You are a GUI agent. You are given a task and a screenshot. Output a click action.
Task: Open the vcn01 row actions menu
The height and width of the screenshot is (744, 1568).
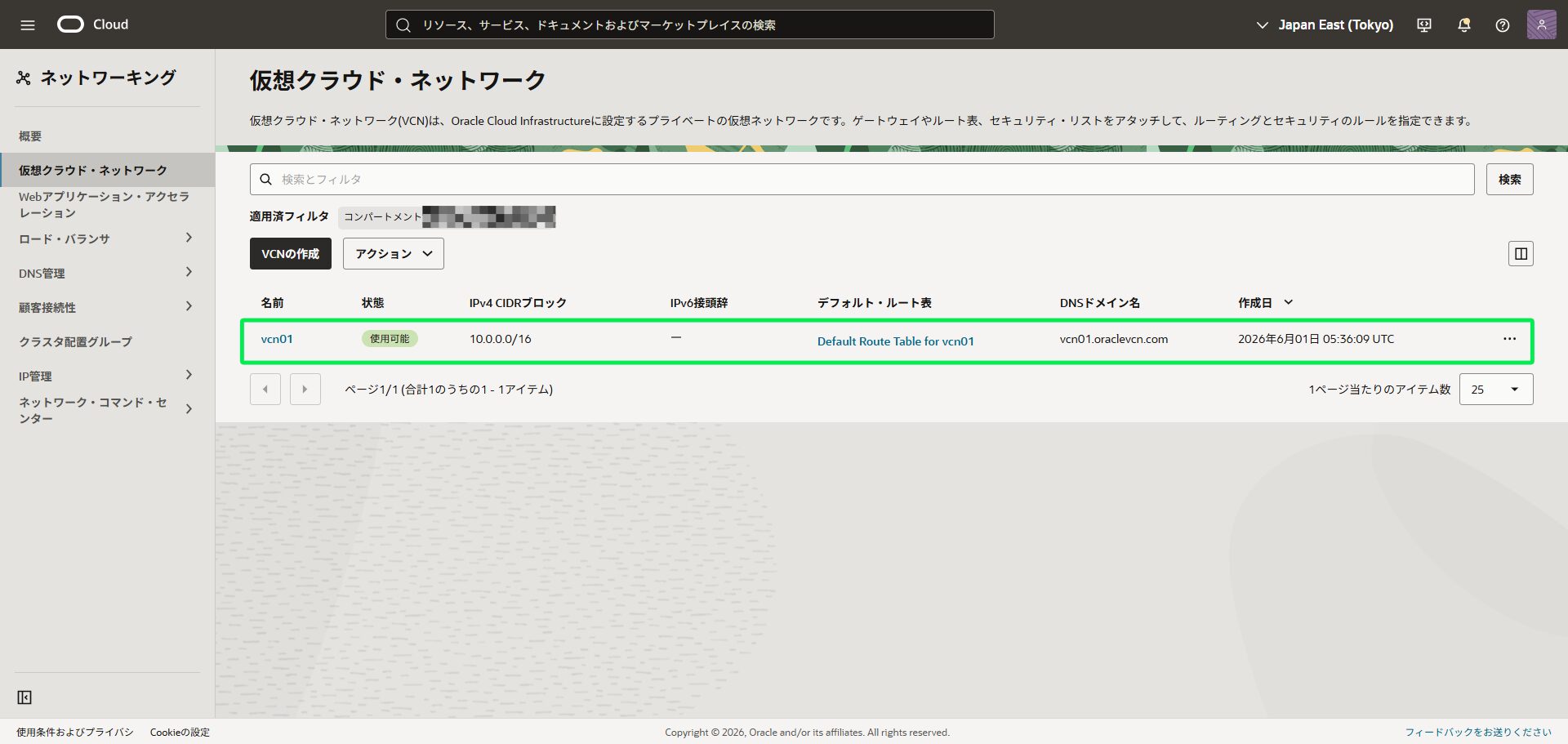[x=1509, y=339]
